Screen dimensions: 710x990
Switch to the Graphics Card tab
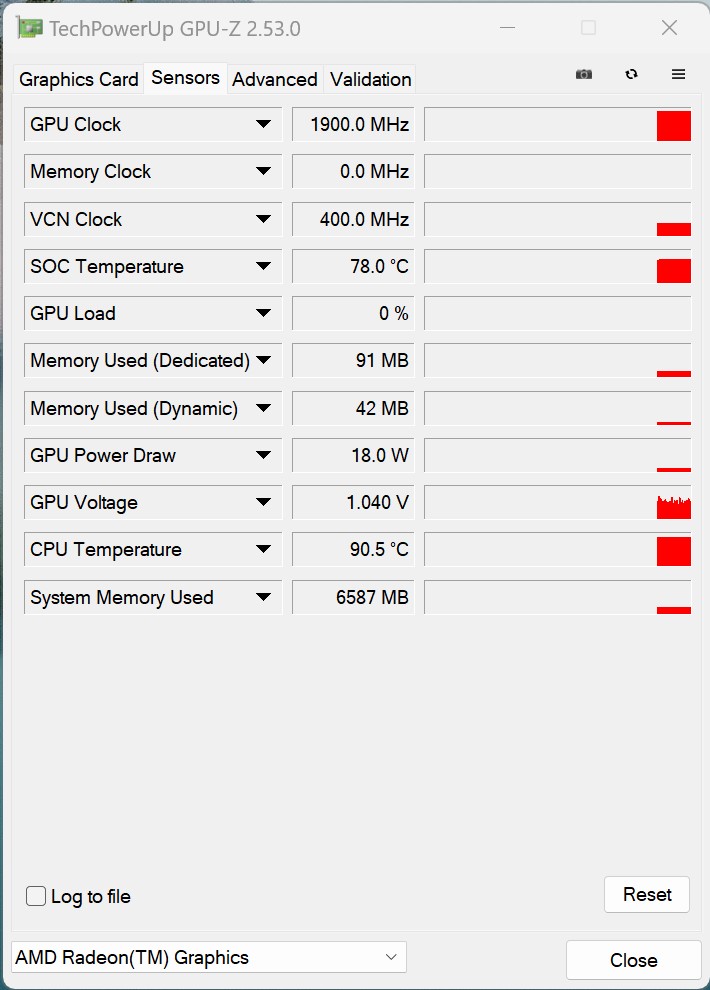click(x=79, y=80)
